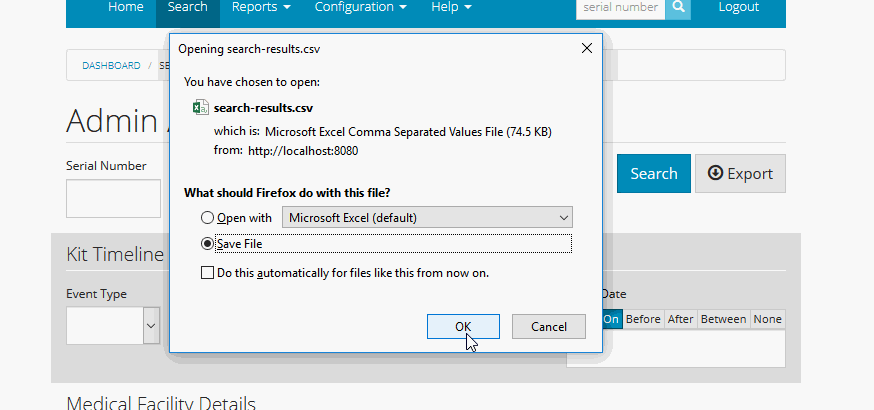The height and width of the screenshot is (410, 874).
Task: Select the Before date filter option
Action: click(643, 319)
